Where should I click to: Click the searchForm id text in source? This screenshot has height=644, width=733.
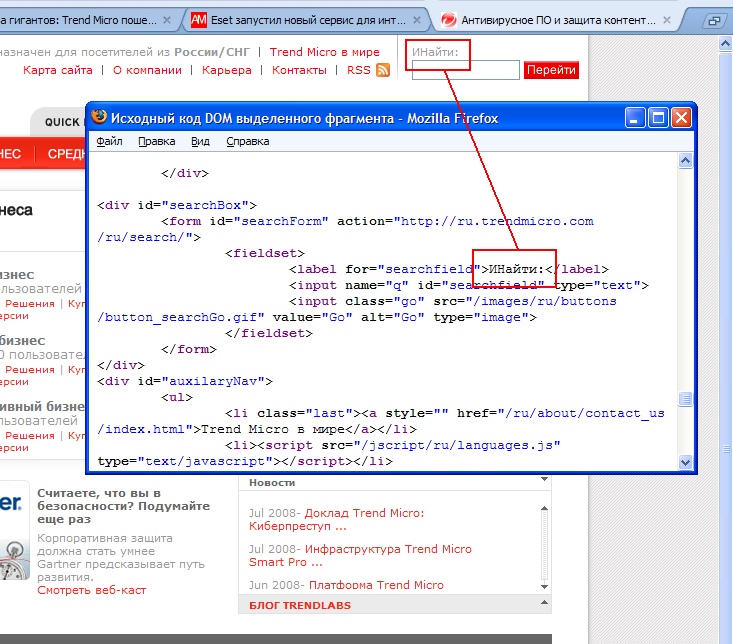280,221
